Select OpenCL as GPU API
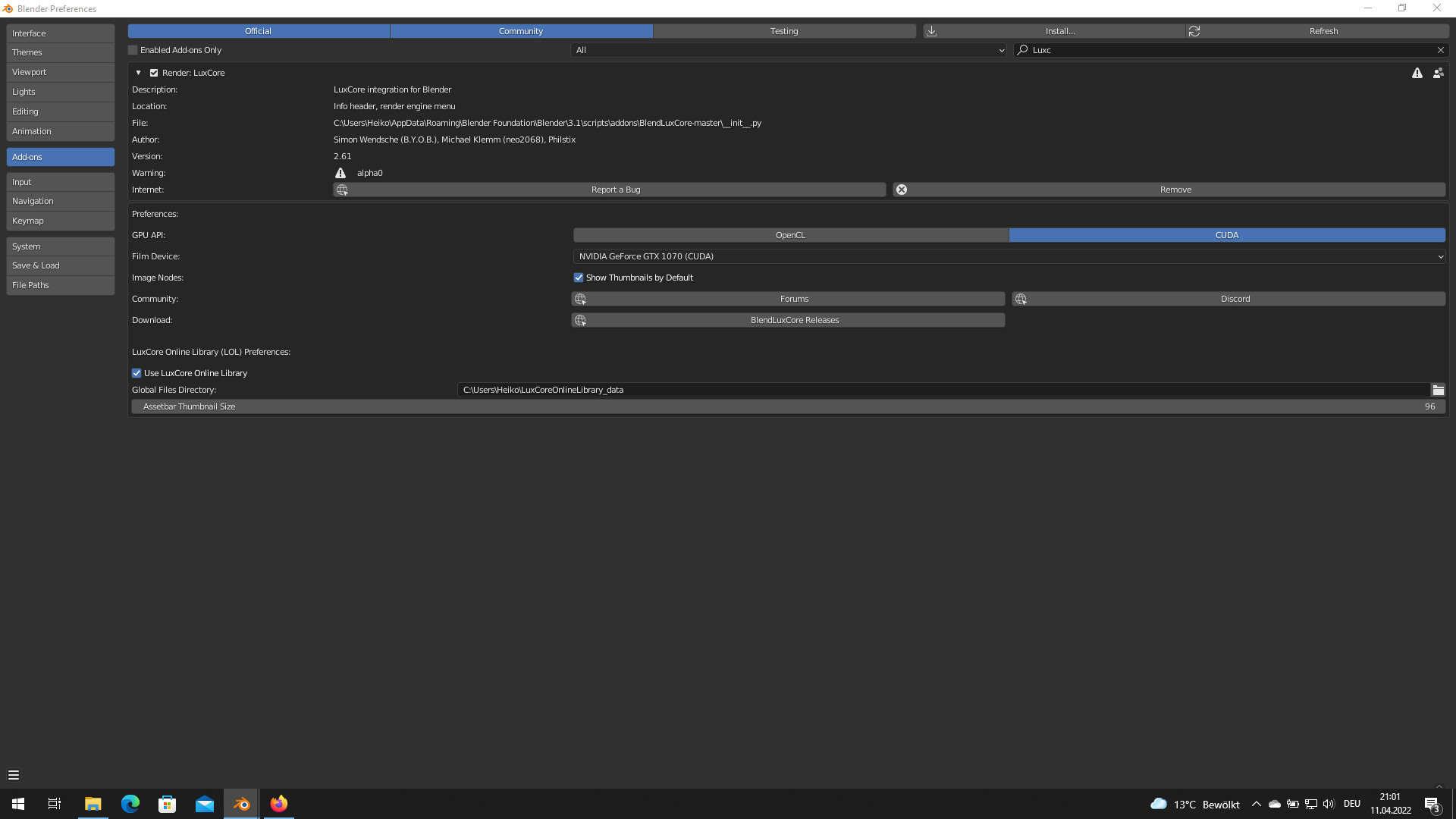This screenshot has width=1456, height=819. click(790, 235)
